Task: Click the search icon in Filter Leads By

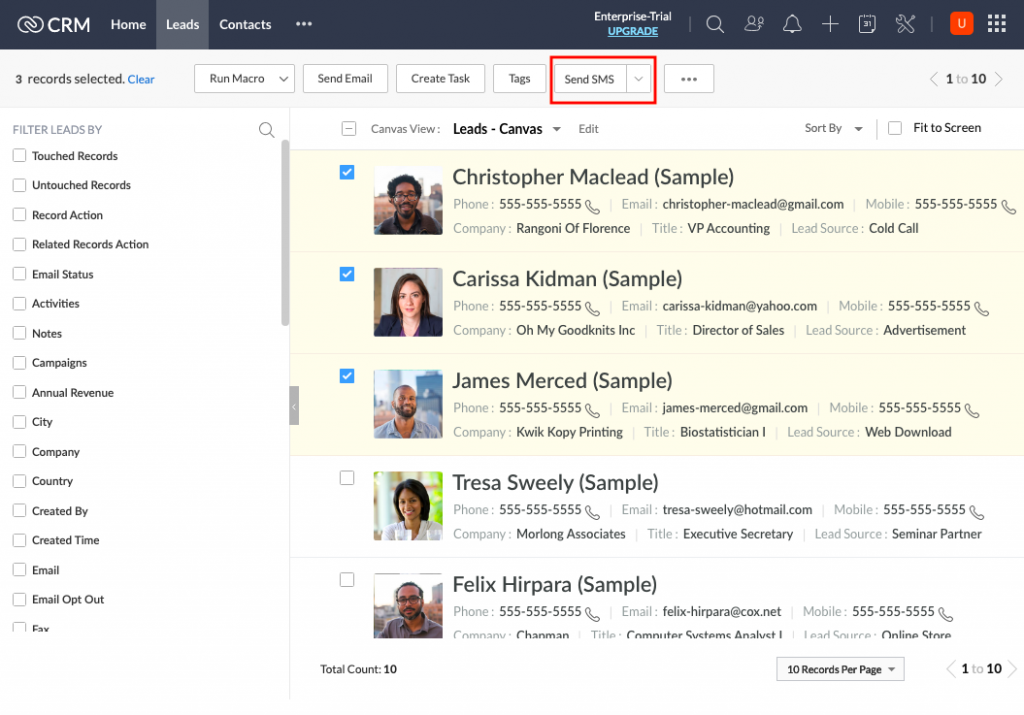Action: coord(266,129)
